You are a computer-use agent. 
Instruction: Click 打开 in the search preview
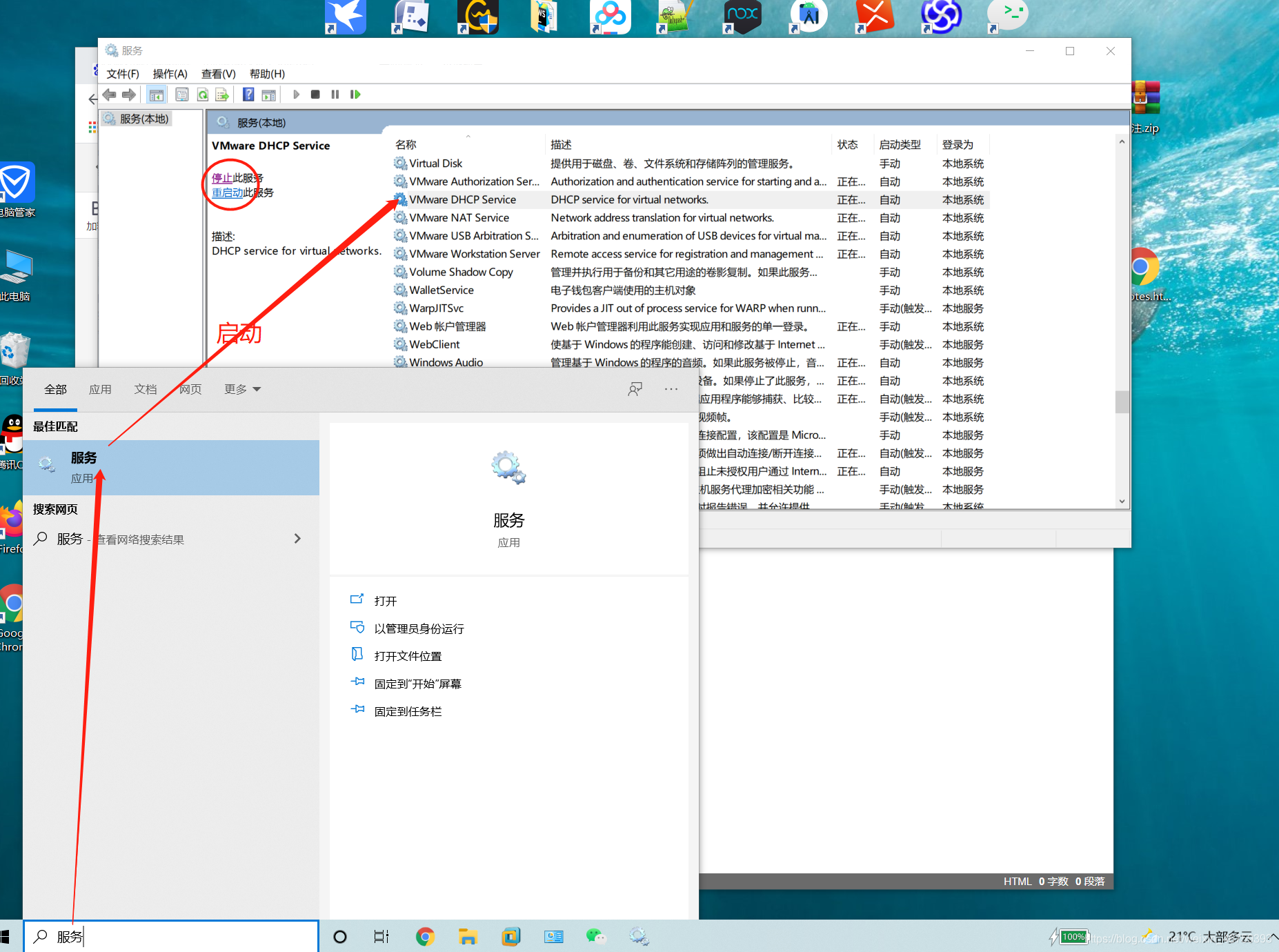385,601
